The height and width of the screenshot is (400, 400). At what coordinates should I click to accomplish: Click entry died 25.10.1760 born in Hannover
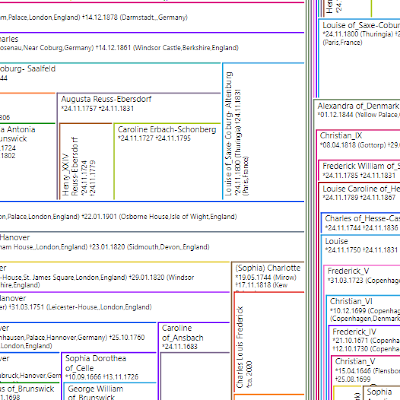[x=78, y=337]
